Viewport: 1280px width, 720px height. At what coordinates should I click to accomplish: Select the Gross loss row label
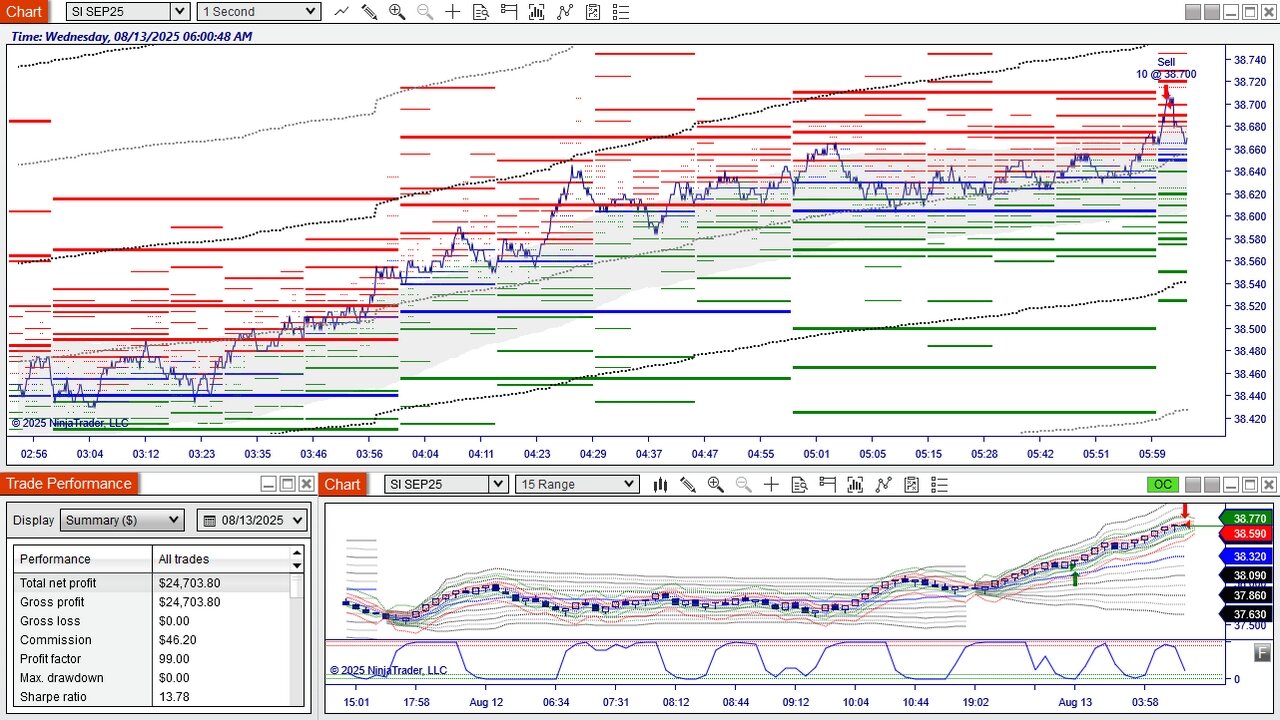48,621
